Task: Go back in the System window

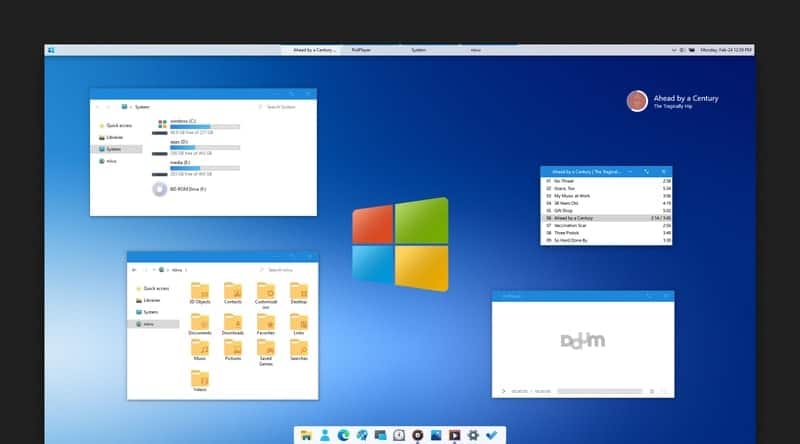Action: pyautogui.click(x=97, y=107)
